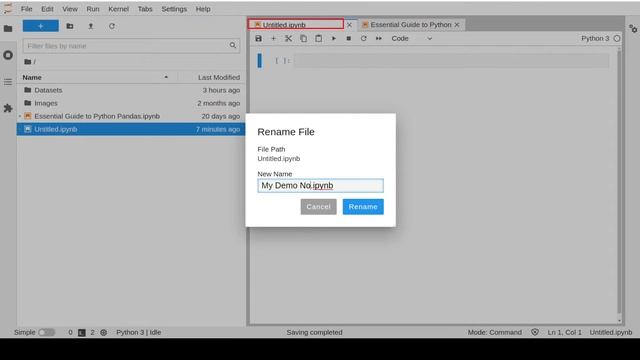
Task: Click the empty notebook code cell
Action: point(451,60)
